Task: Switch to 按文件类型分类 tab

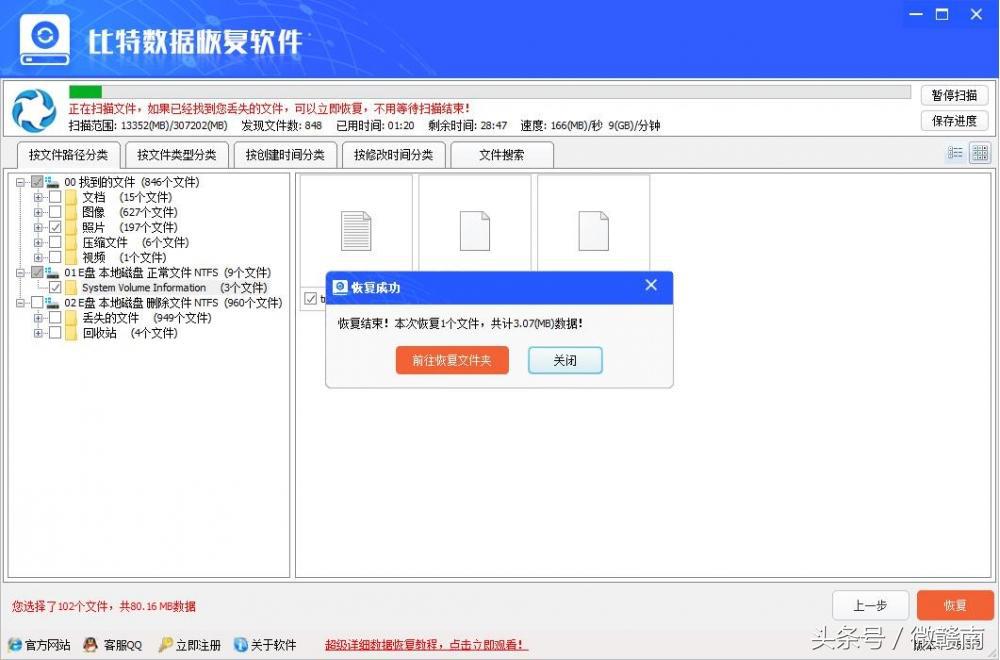Action: (x=176, y=155)
